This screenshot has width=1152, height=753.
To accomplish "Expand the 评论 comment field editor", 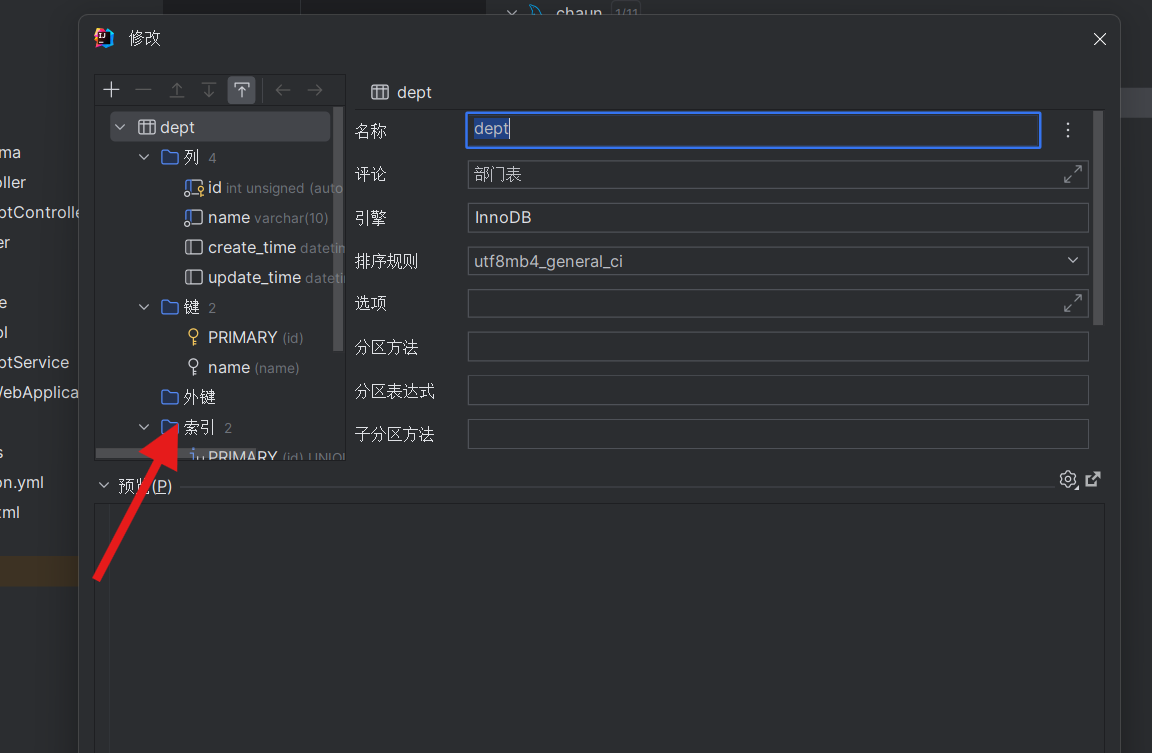I will 1073,174.
